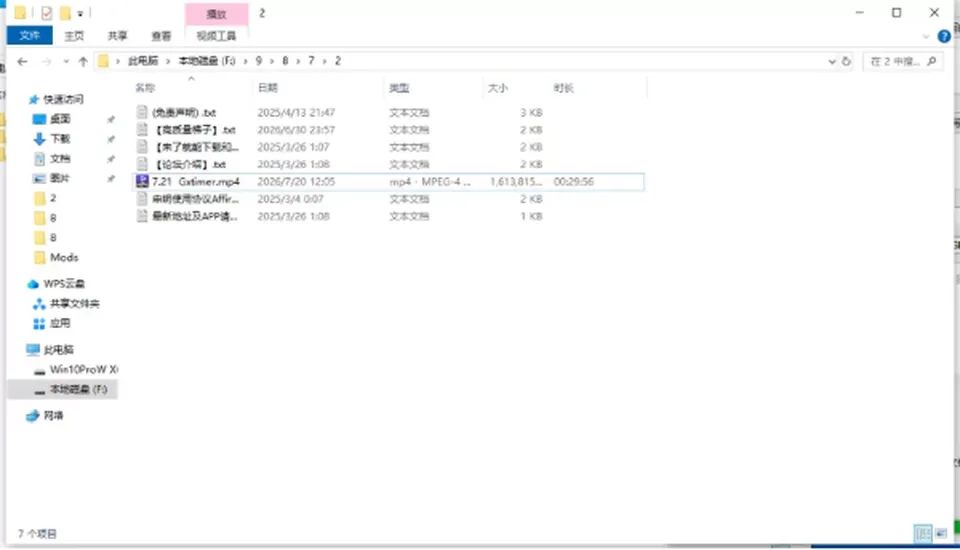The height and width of the screenshot is (550, 960).
Task: Click 本地磁盘 (F:) in the breadcrumb path
Action: point(206,61)
